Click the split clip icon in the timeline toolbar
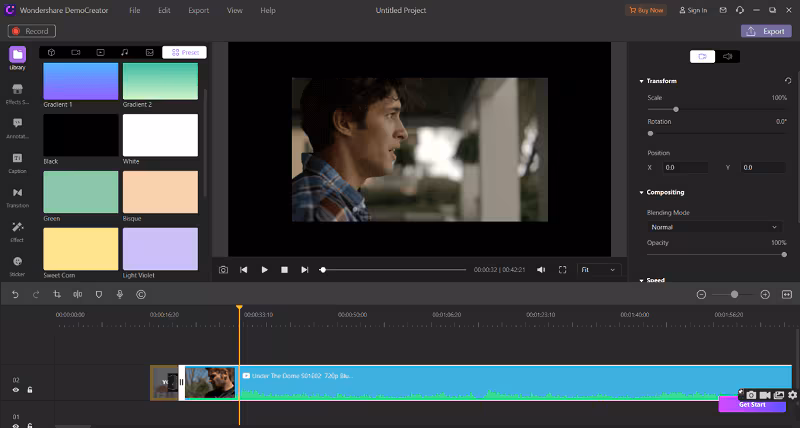Viewport: 800px width, 428px height. click(x=77, y=294)
